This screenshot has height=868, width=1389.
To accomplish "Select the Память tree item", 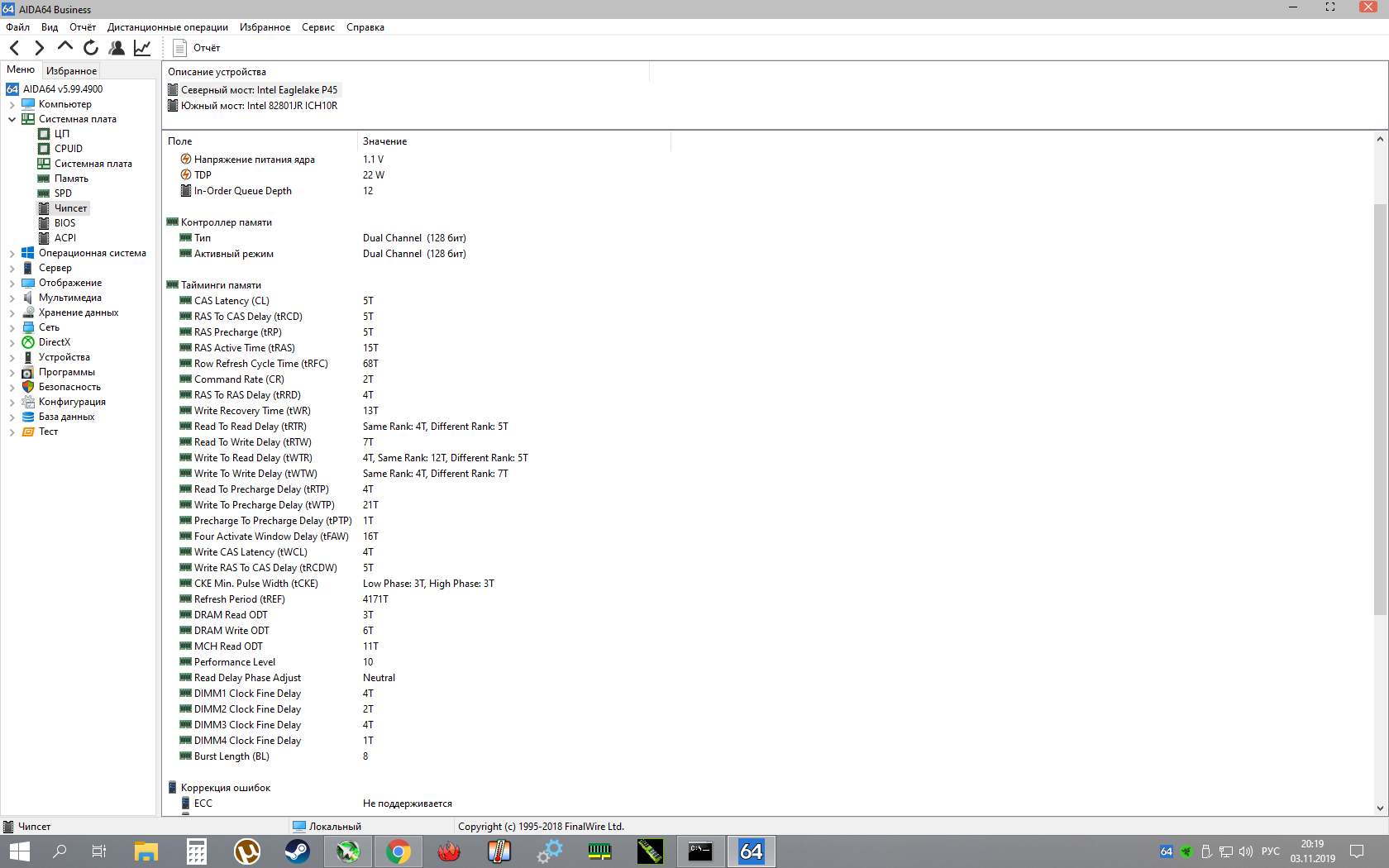I will (x=71, y=179).
